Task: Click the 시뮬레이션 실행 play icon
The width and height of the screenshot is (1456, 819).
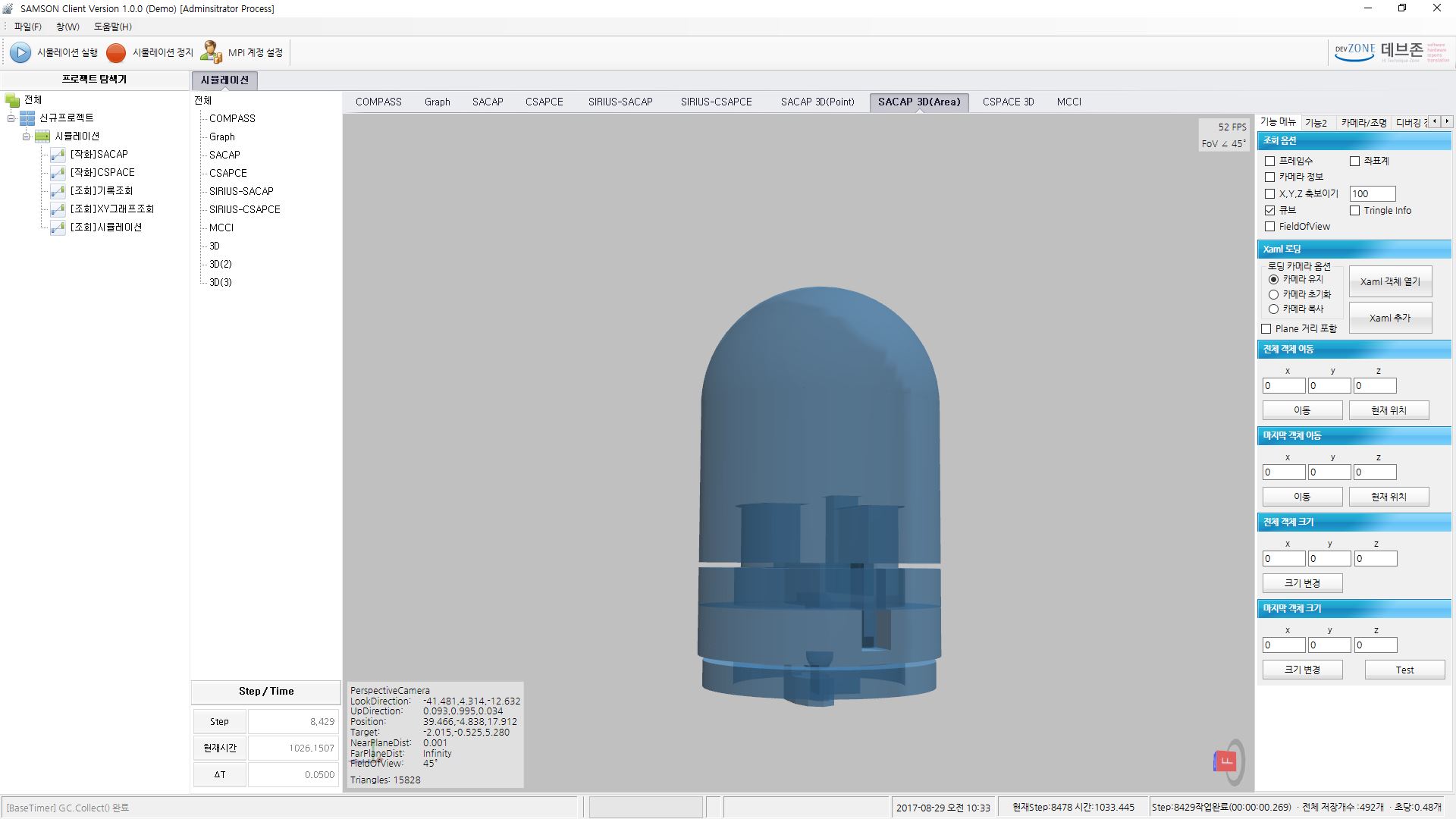Action: [x=20, y=52]
